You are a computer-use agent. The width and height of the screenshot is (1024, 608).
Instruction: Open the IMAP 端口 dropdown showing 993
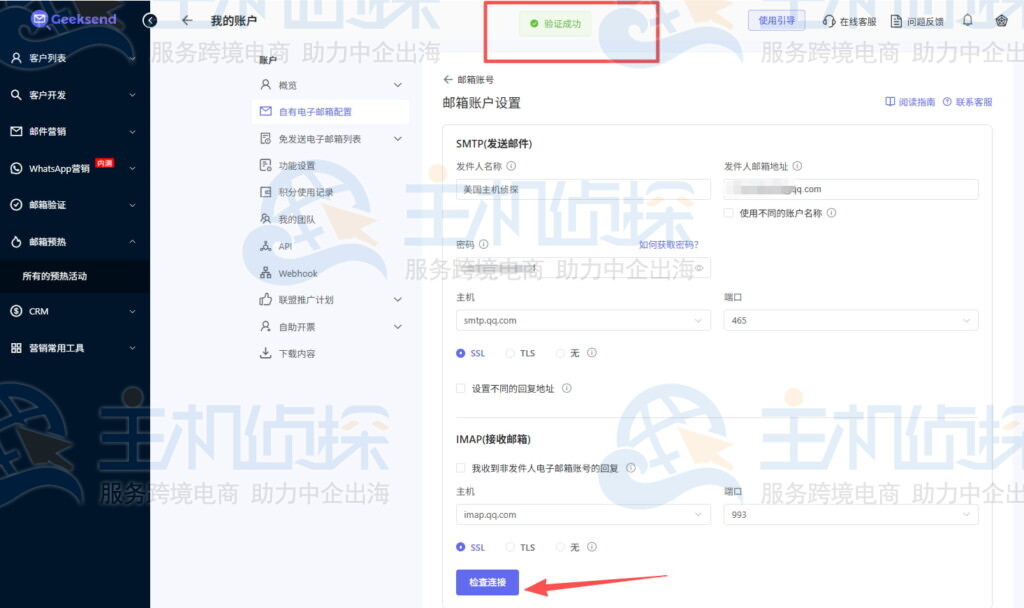(x=850, y=513)
